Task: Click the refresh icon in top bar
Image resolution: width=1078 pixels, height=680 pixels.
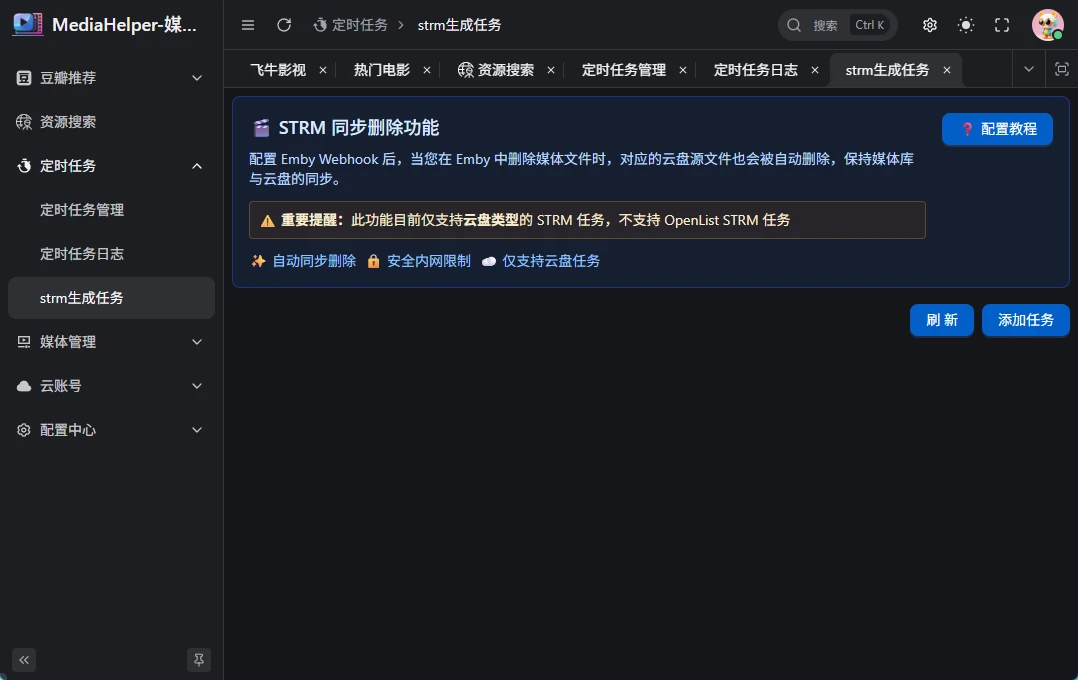Action: [284, 25]
